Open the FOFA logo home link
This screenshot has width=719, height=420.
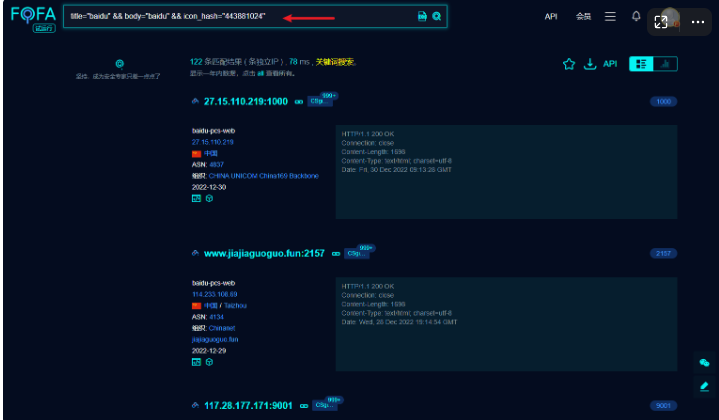33,15
